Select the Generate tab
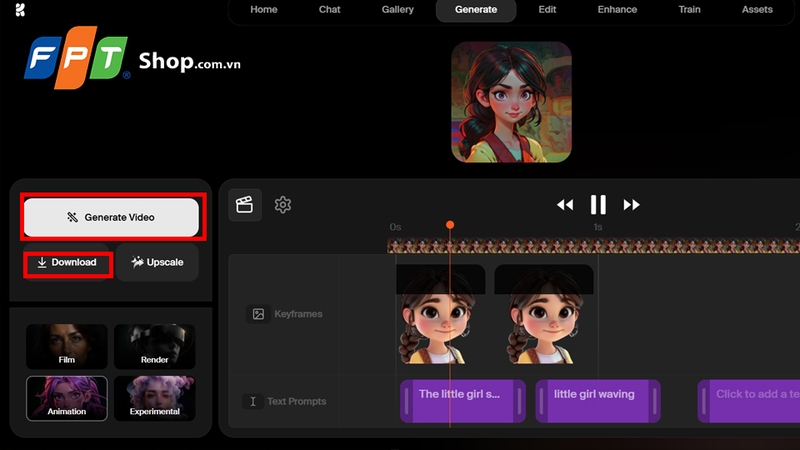This screenshot has width=800, height=450. pyautogui.click(x=476, y=10)
